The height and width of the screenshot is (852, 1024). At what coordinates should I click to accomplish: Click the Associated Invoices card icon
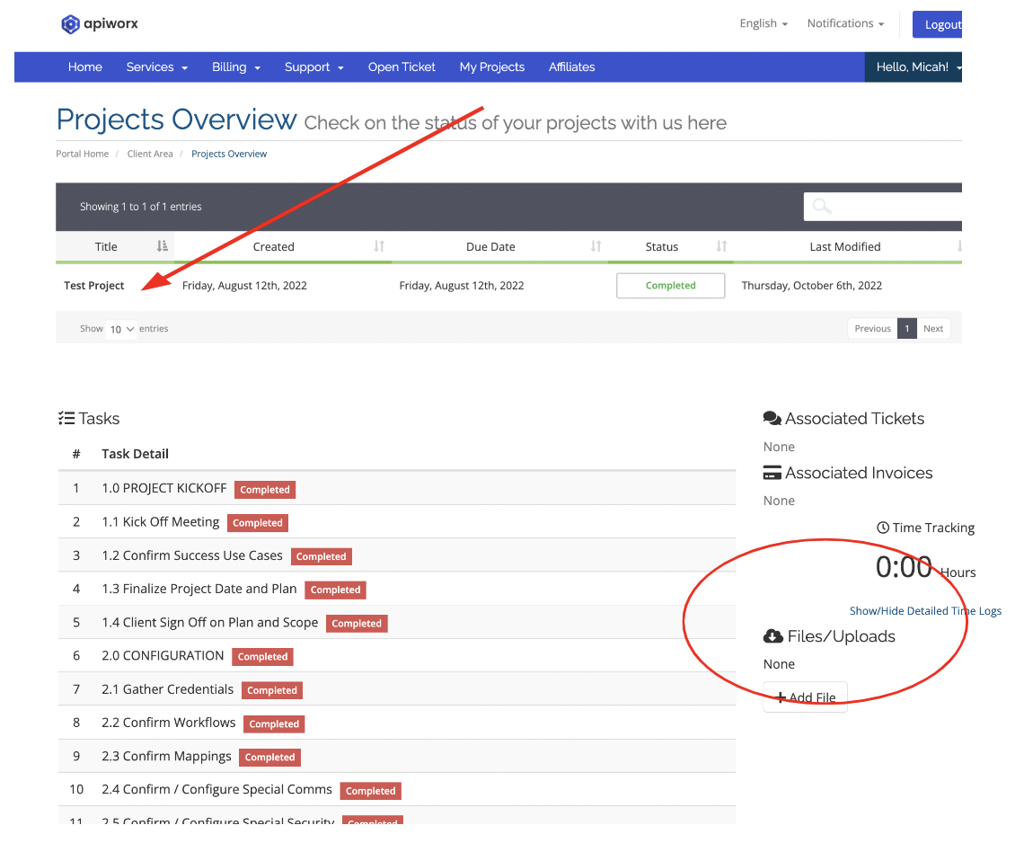point(772,473)
